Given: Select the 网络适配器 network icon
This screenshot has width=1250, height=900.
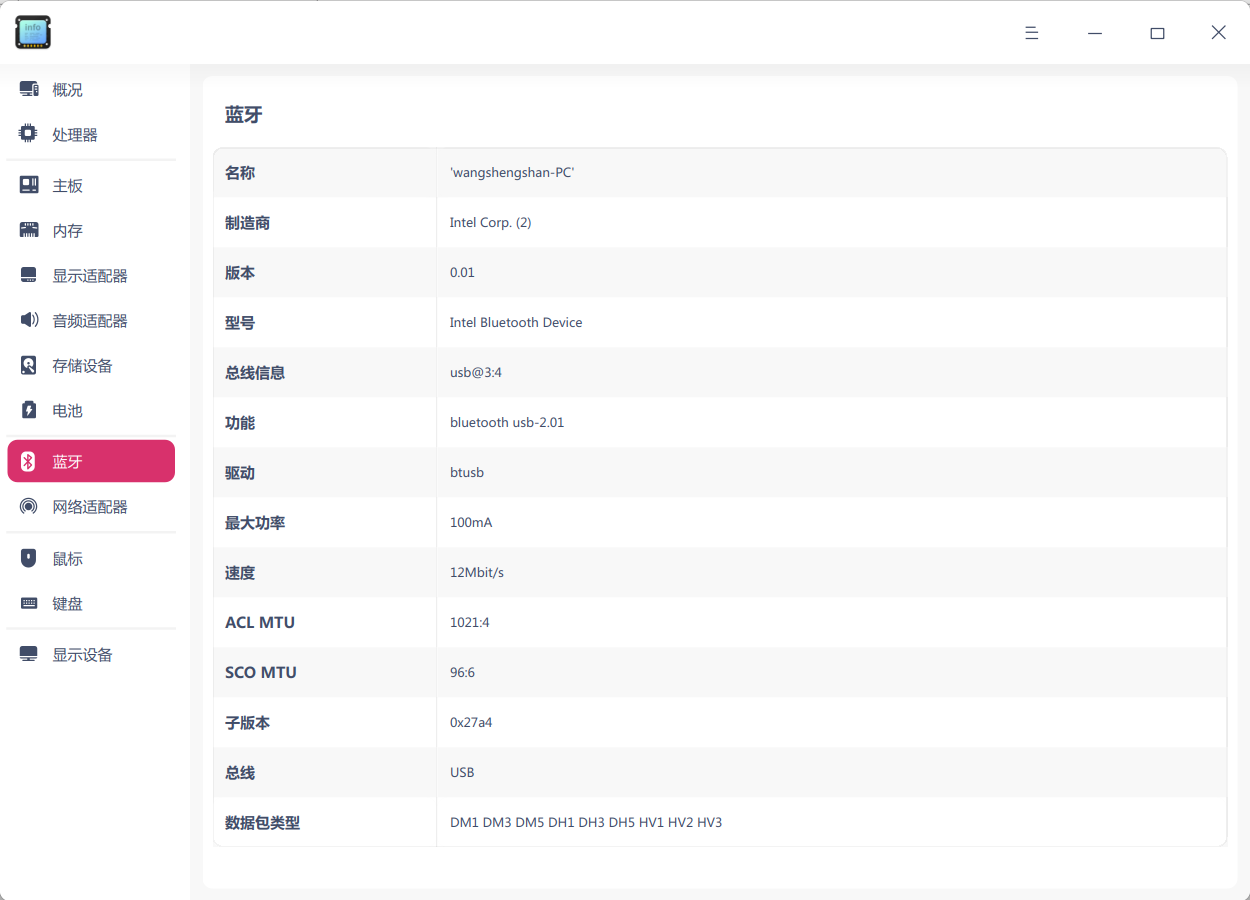Looking at the screenshot, I should tap(27, 506).
